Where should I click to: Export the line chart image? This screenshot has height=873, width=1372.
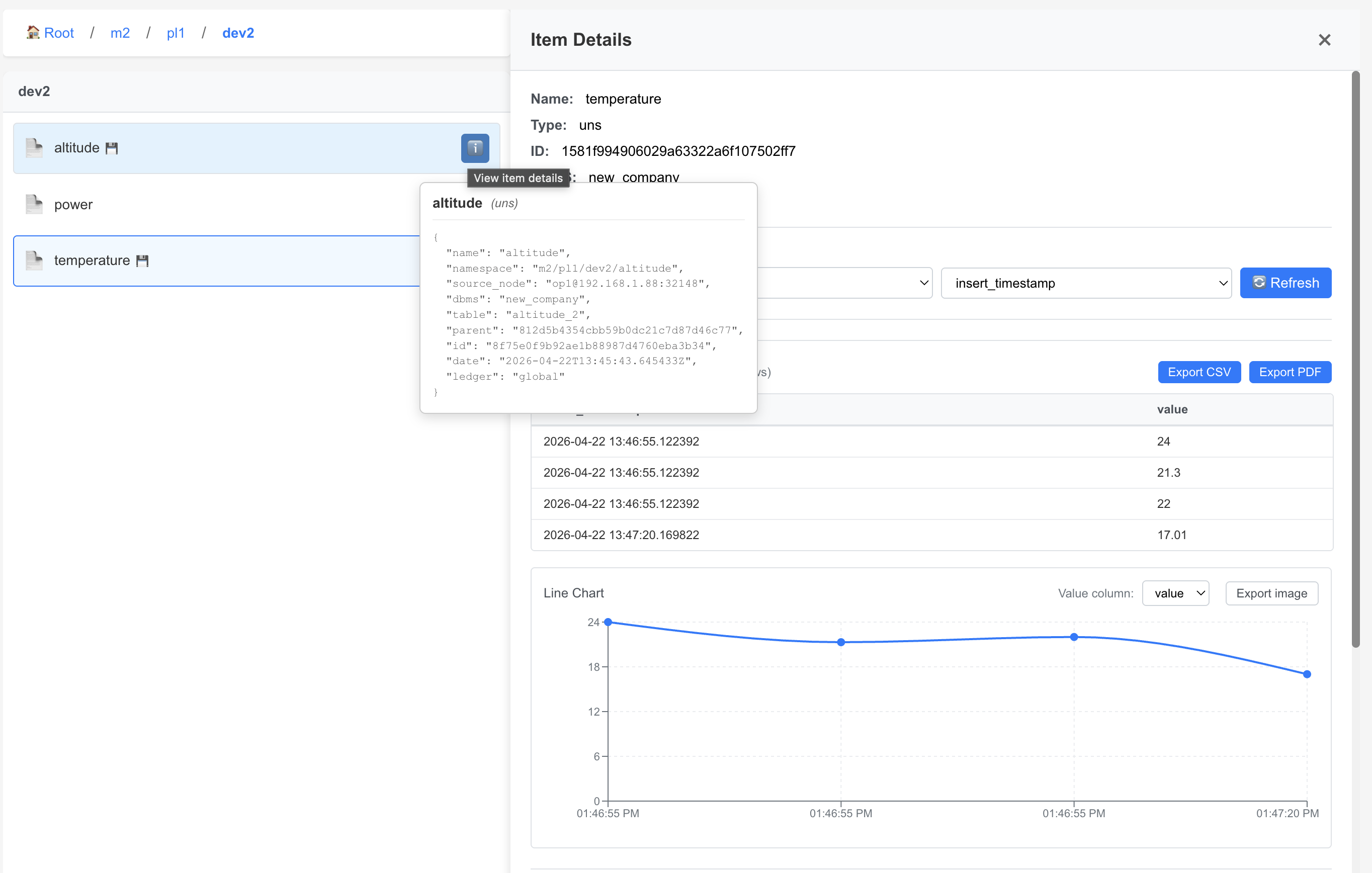pos(1271,593)
